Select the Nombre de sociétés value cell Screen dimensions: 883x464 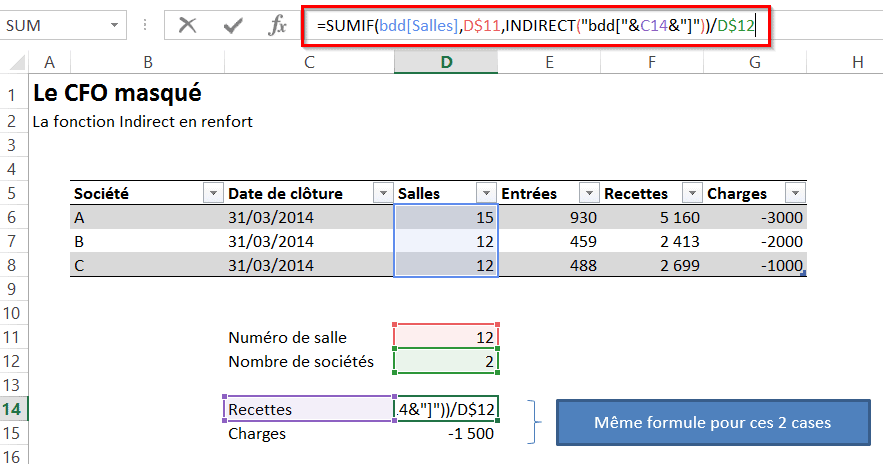coord(446,361)
